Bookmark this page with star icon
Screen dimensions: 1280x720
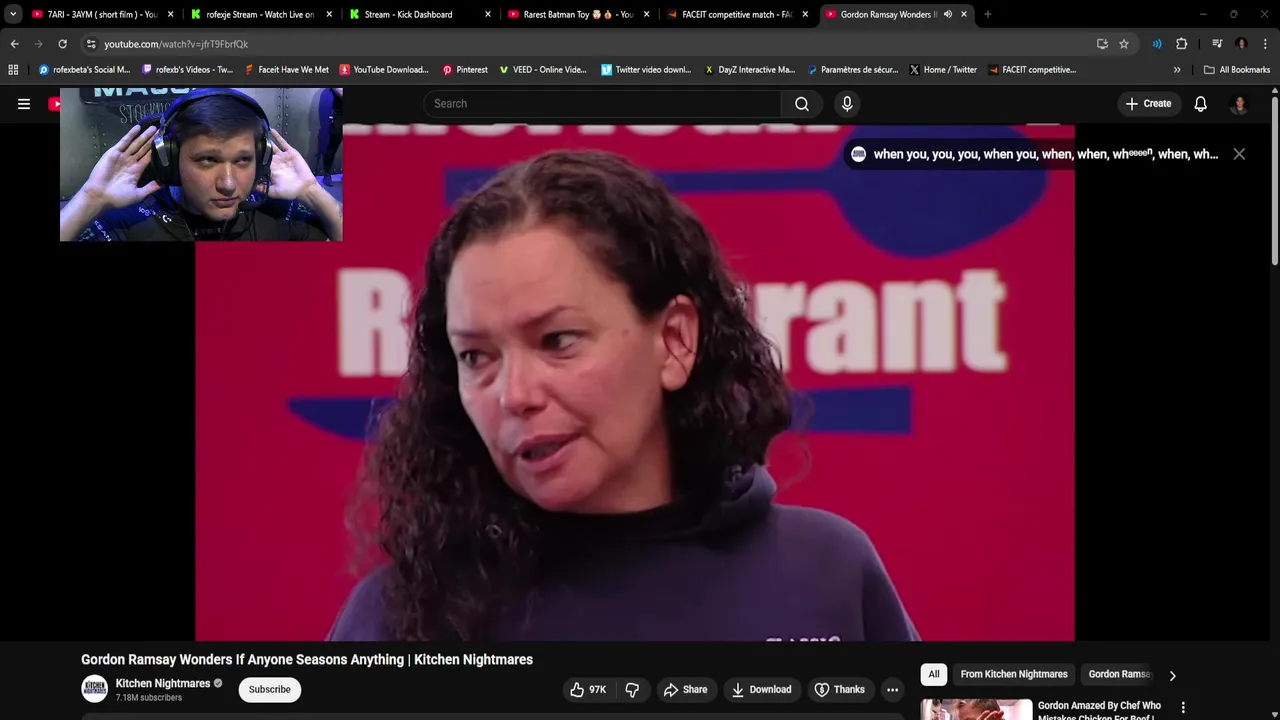tap(1124, 44)
